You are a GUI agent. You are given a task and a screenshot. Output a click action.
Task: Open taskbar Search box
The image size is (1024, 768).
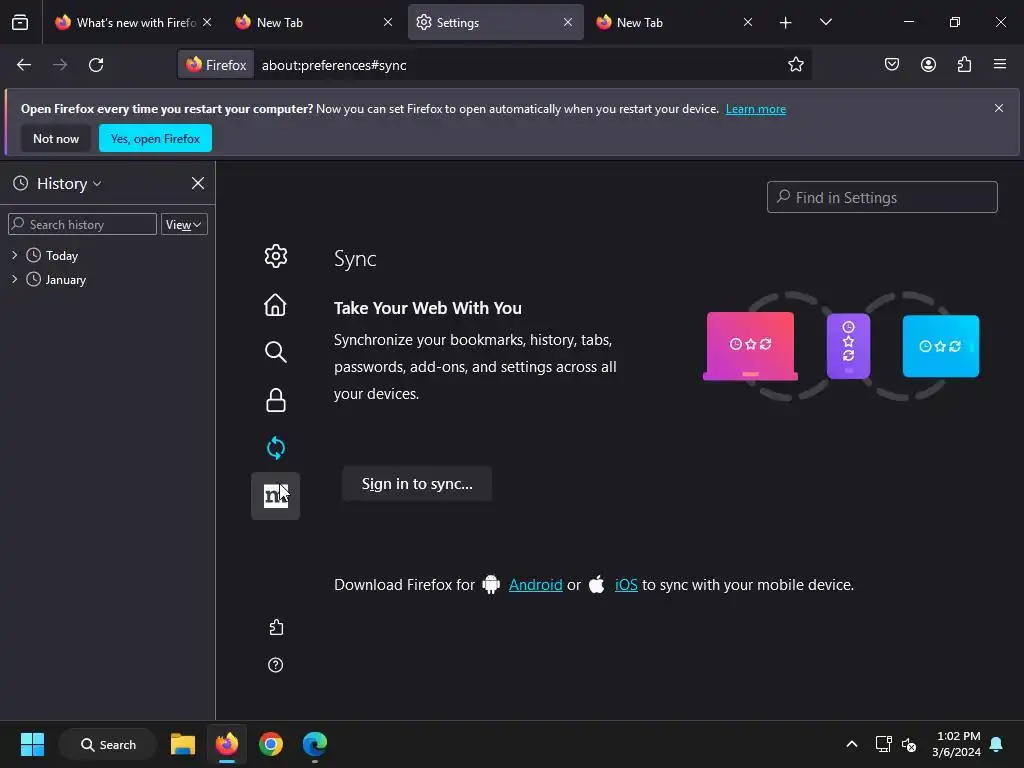108,745
